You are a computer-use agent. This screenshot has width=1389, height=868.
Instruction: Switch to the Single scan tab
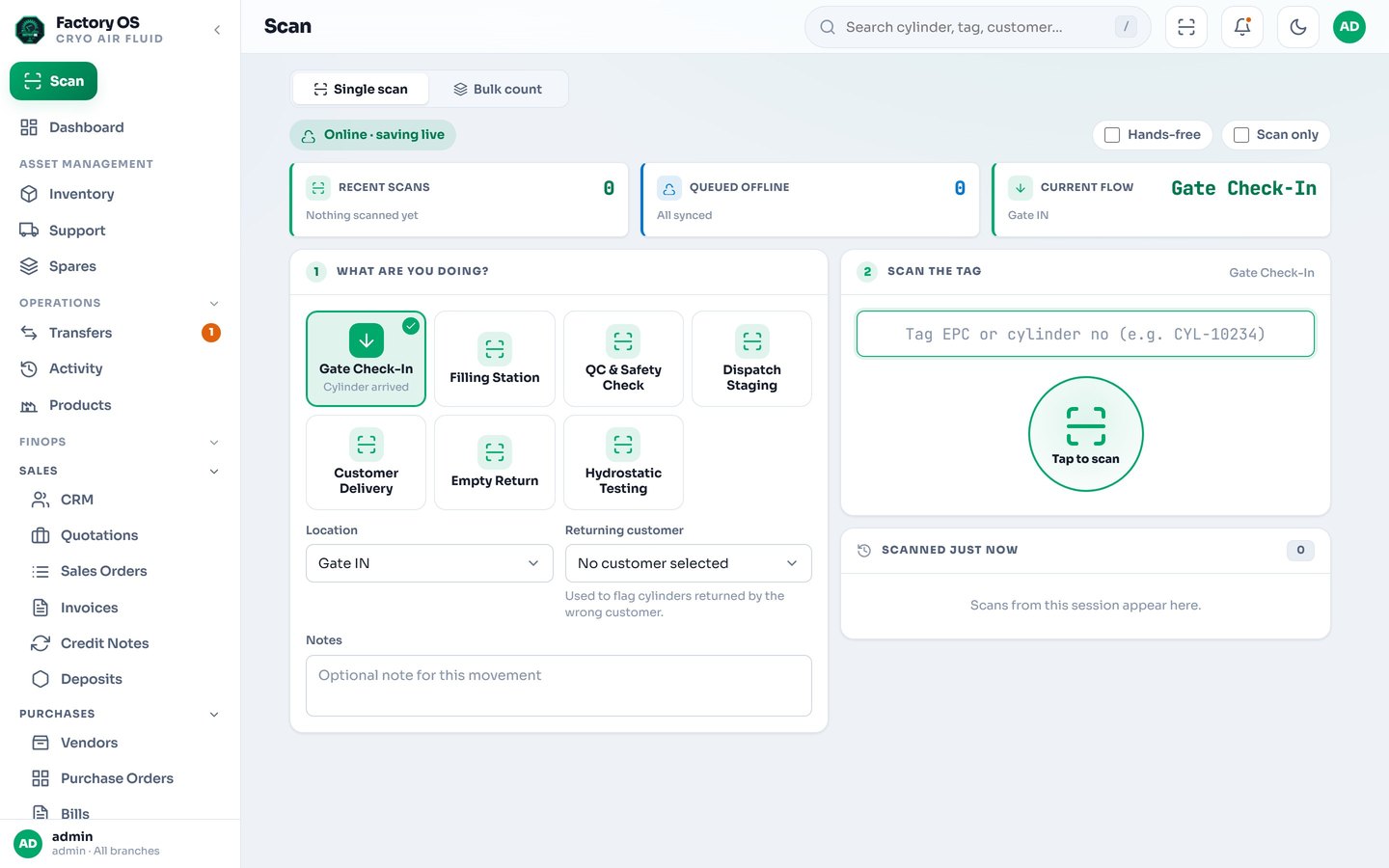361,89
